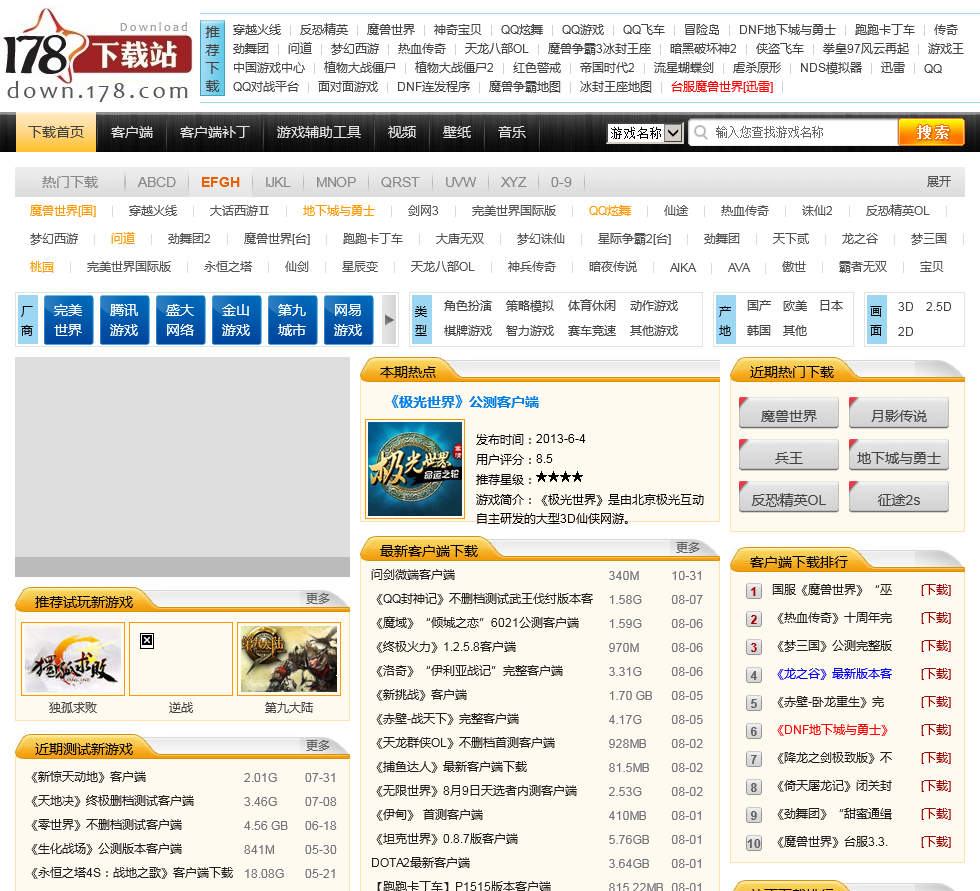Click the 魔兽世界 hot download button
Image resolution: width=980 pixels, height=891 pixels.
pos(789,414)
